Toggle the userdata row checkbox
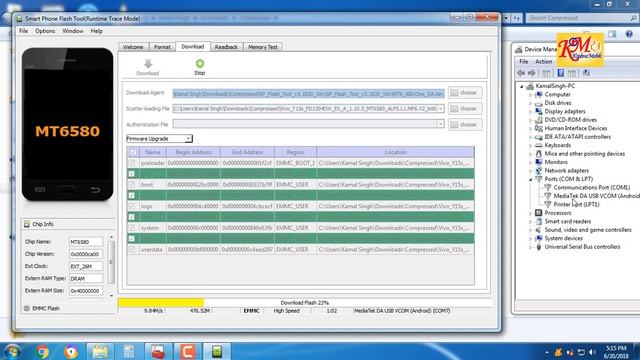 (x=132, y=249)
